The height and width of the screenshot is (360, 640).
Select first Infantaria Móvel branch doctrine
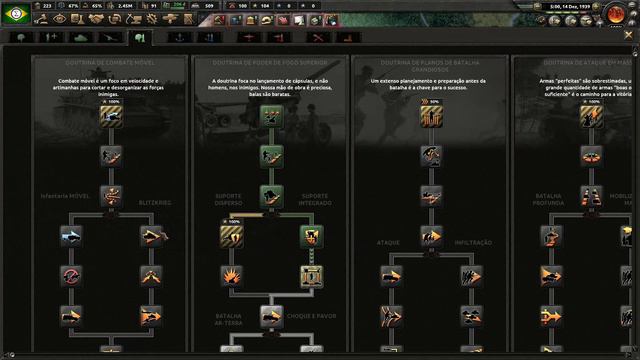(x=71, y=236)
